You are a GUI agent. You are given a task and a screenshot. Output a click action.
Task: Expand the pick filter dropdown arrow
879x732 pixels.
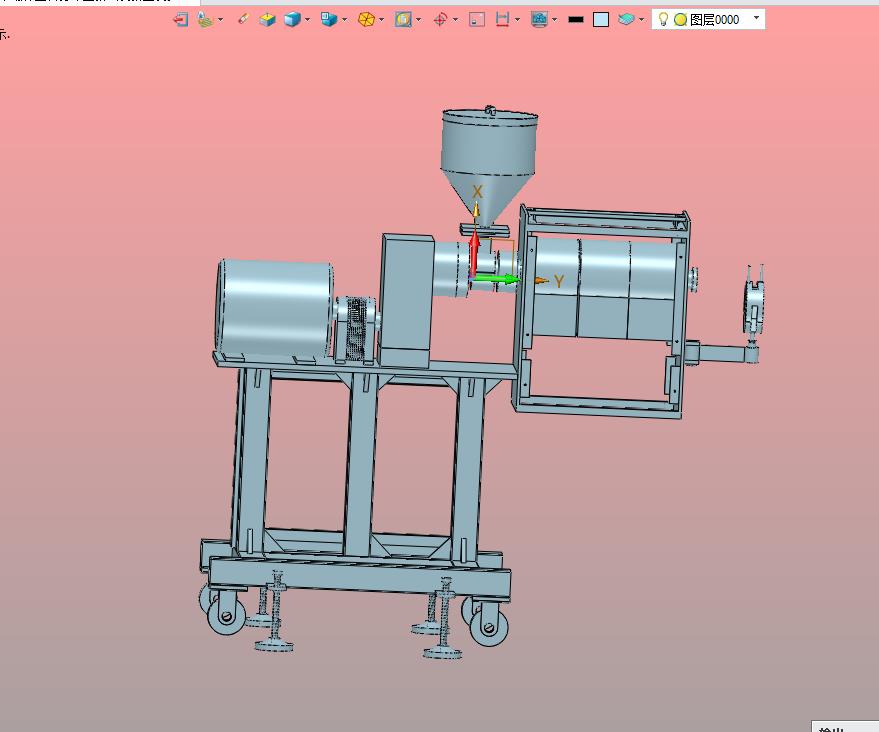[x=220, y=20]
